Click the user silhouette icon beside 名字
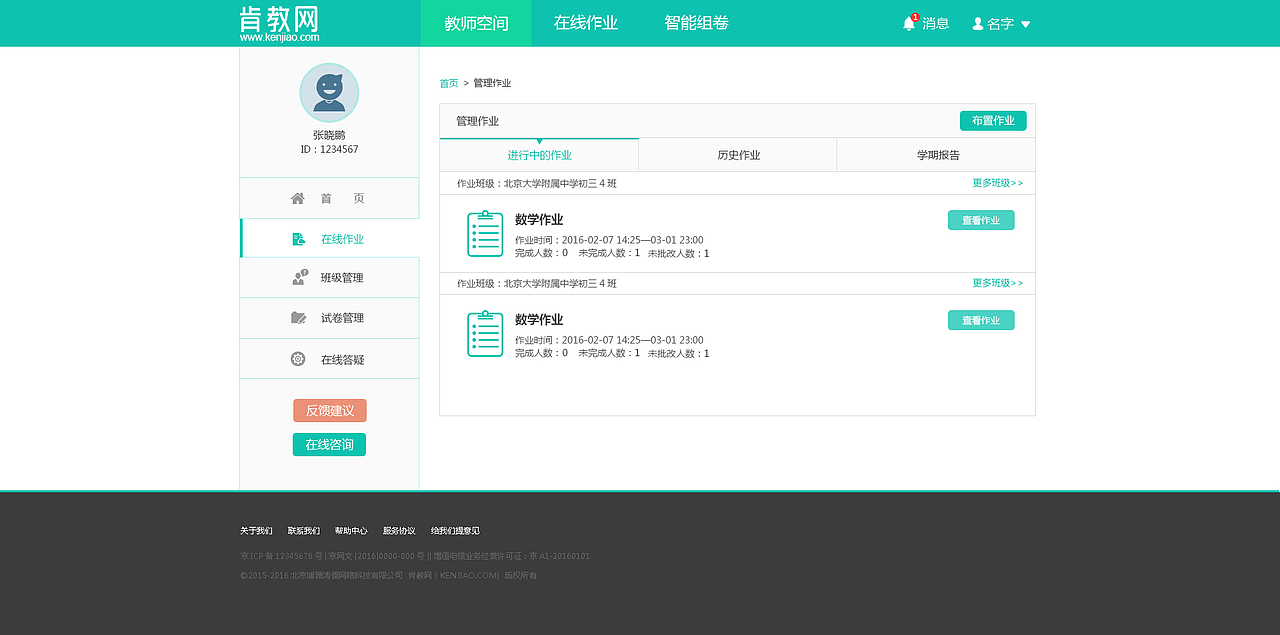 978,23
